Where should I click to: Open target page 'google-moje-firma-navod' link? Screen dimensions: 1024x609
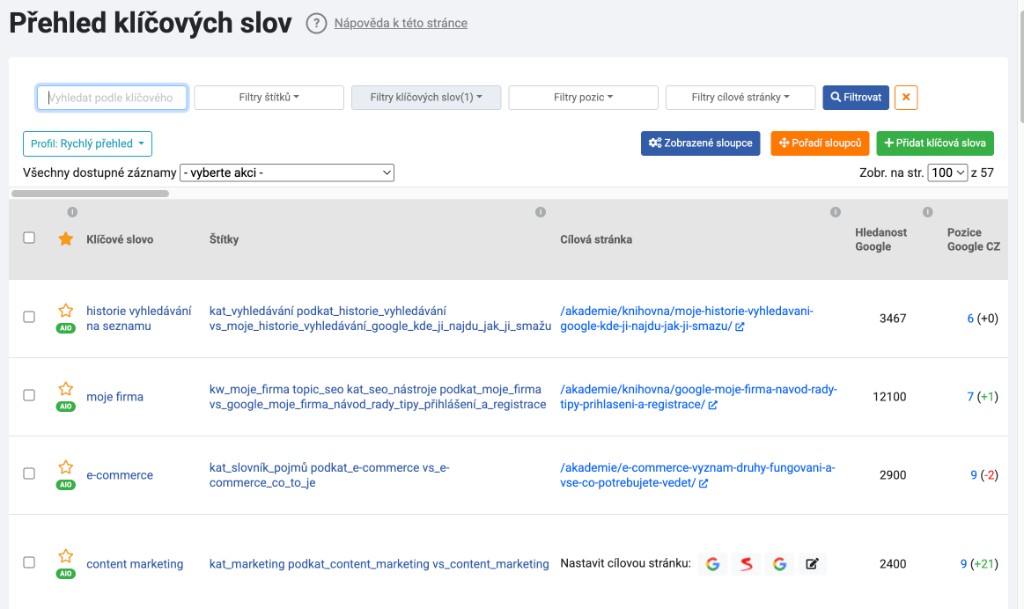[x=698, y=397]
